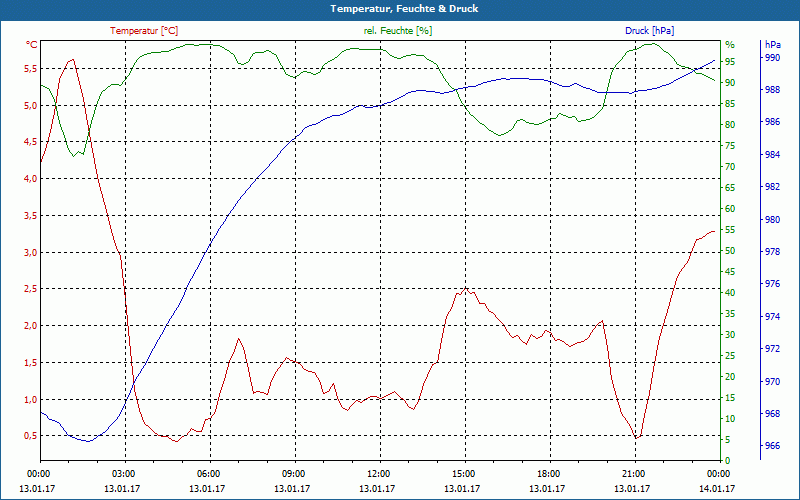Click the '50' humidity axis value
The height and width of the screenshot is (500, 800).
[x=730, y=251]
